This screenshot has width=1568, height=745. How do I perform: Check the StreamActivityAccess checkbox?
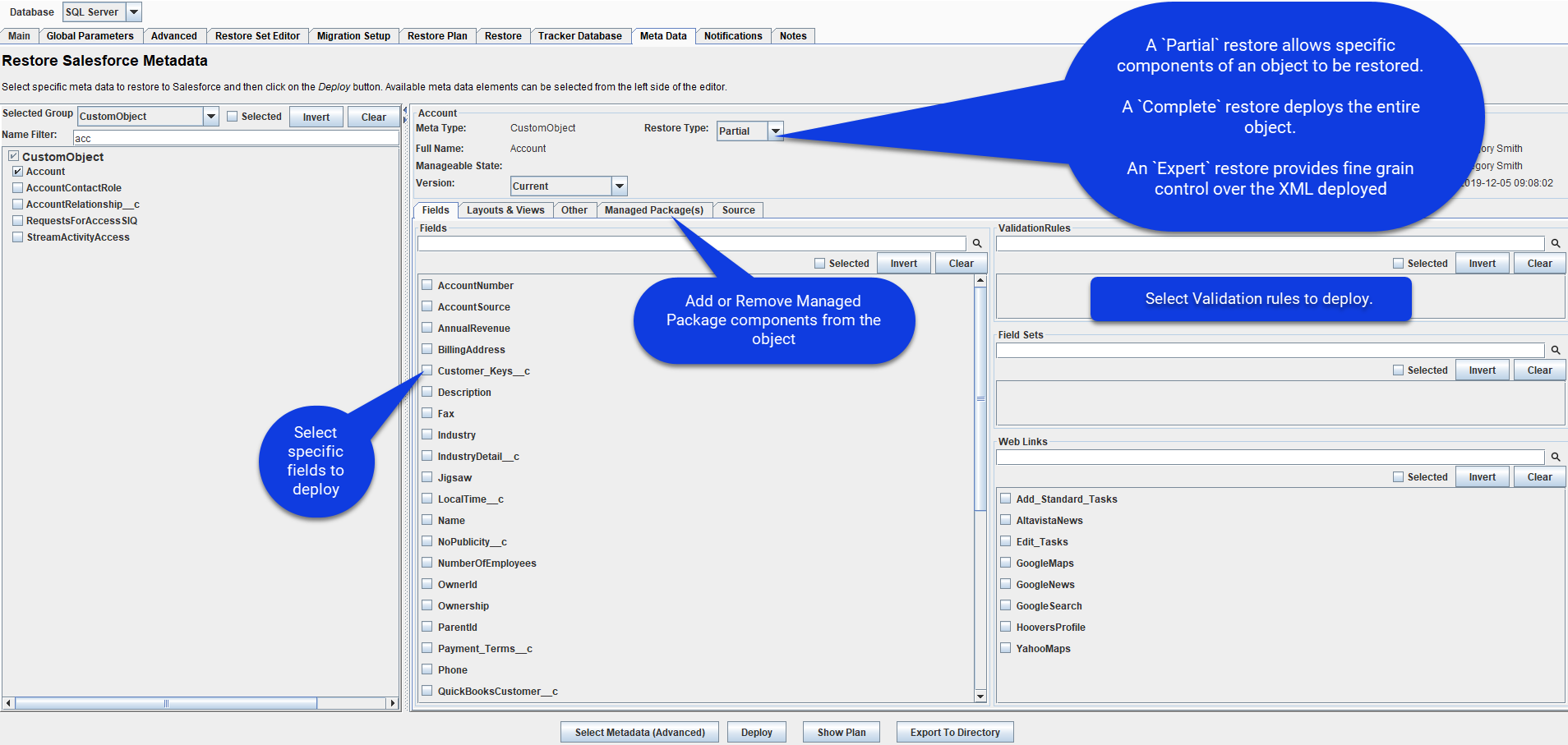(x=17, y=237)
